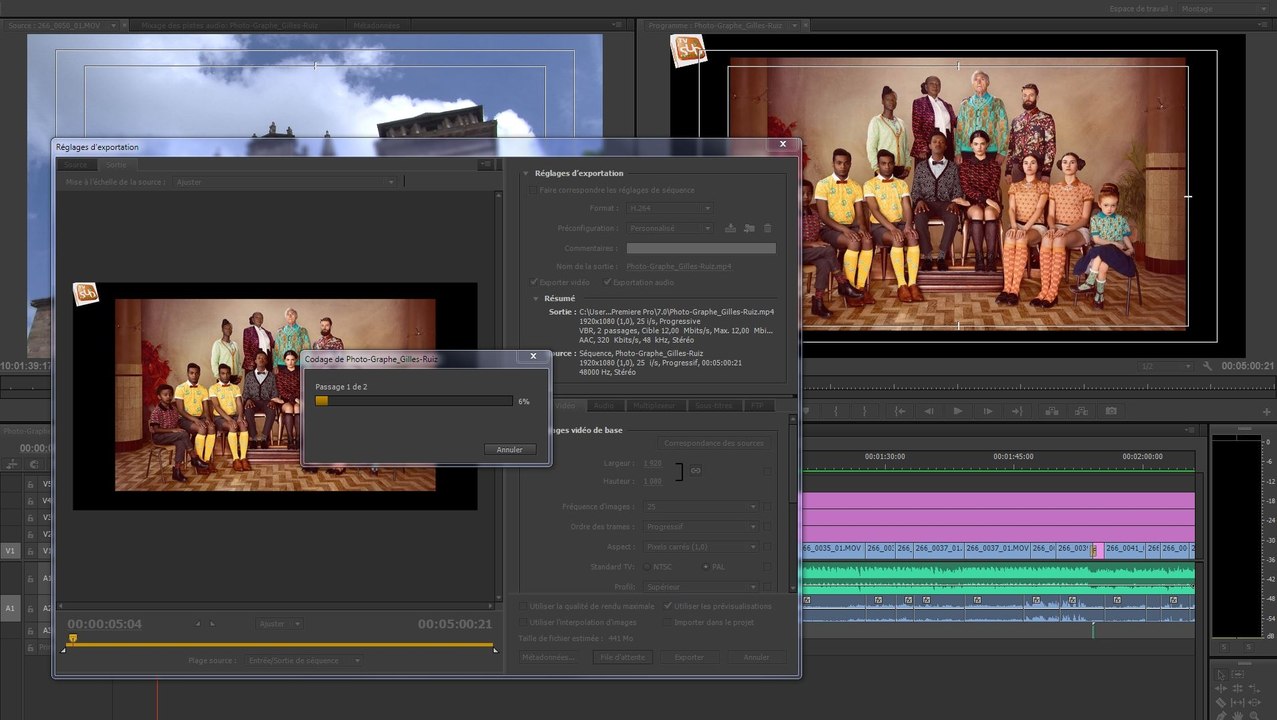The height and width of the screenshot is (720, 1277).
Task: Click the Métadonnées button
Action: (548, 657)
